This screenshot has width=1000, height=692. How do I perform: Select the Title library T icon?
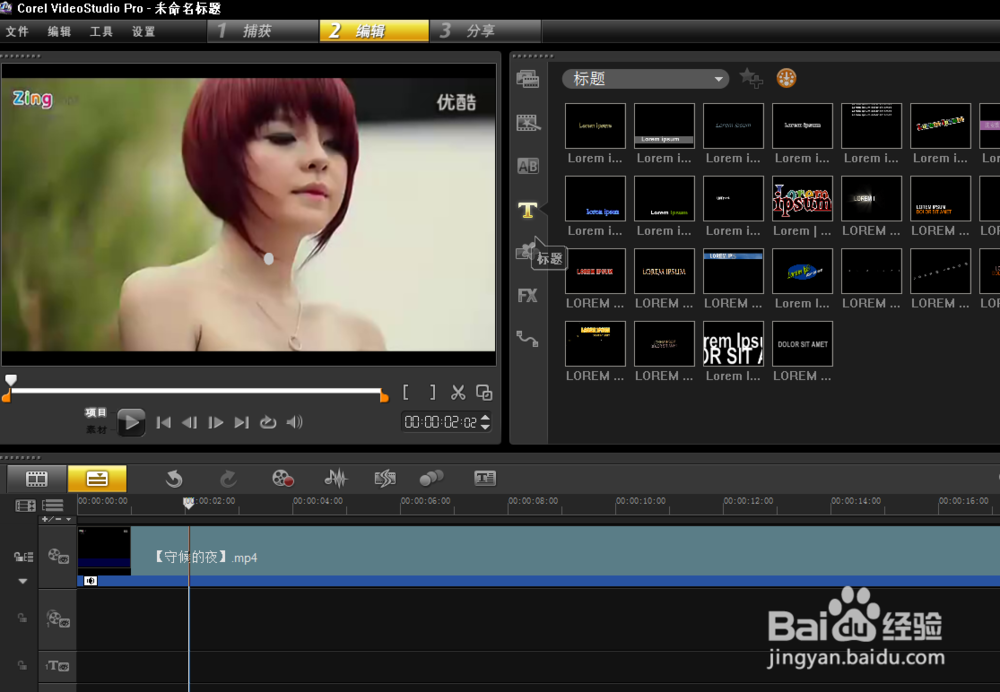tap(527, 209)
